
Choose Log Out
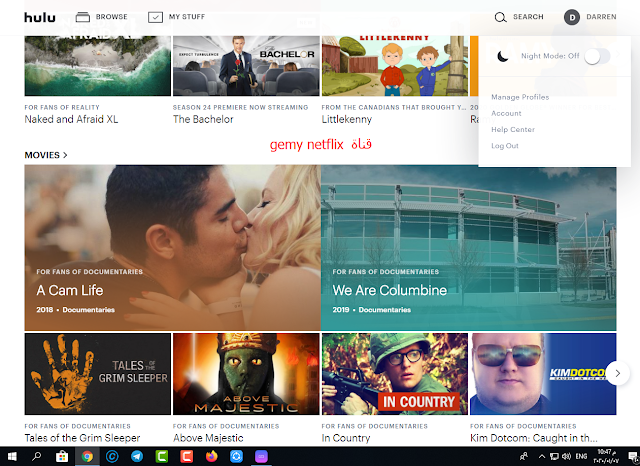[504, 146]
